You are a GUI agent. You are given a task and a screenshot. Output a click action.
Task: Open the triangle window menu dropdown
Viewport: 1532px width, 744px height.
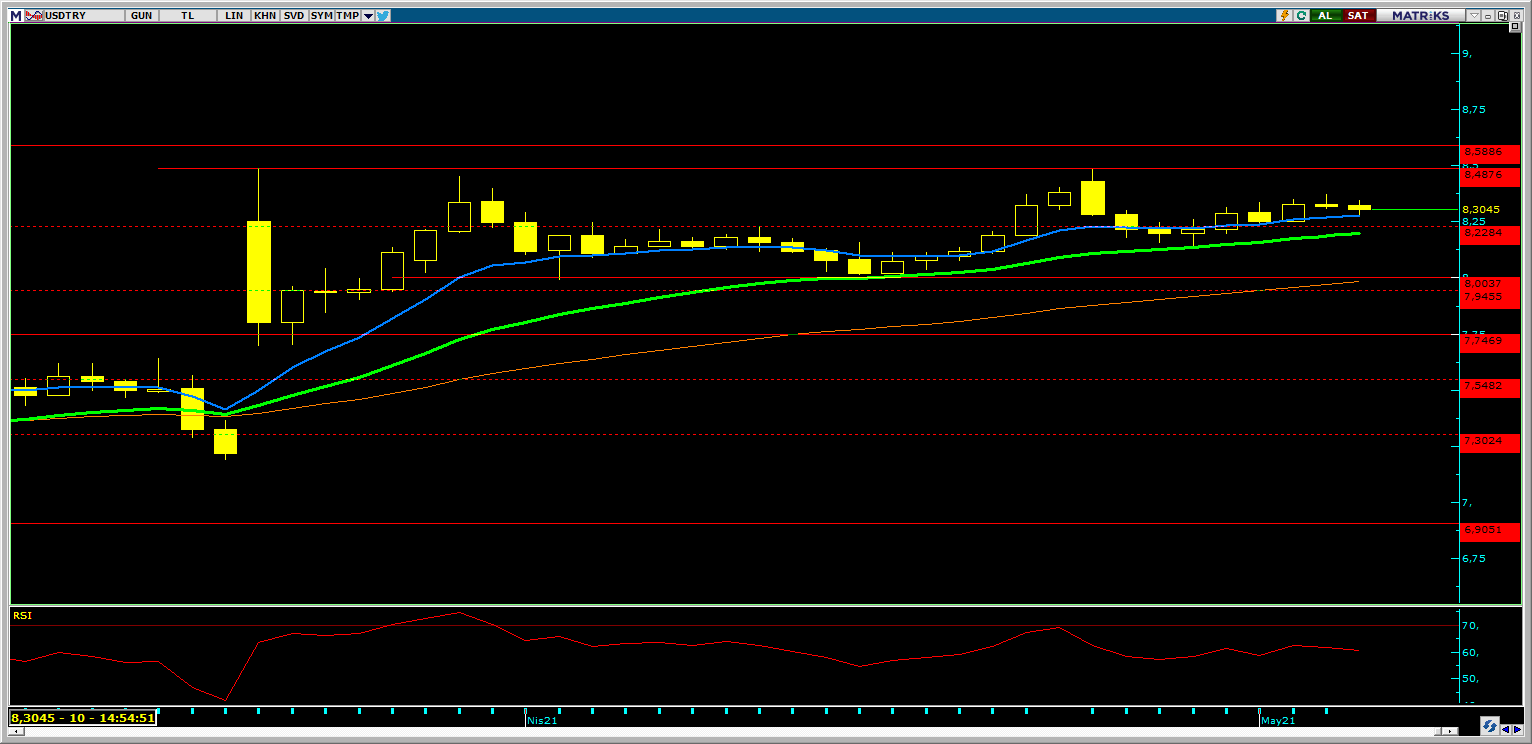tap(1474, 15)
